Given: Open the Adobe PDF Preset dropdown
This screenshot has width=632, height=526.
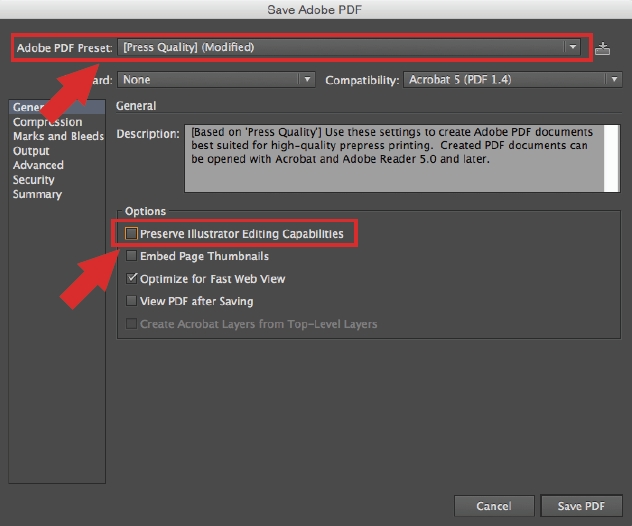Looking at the screenshot, I should point(349,47).
